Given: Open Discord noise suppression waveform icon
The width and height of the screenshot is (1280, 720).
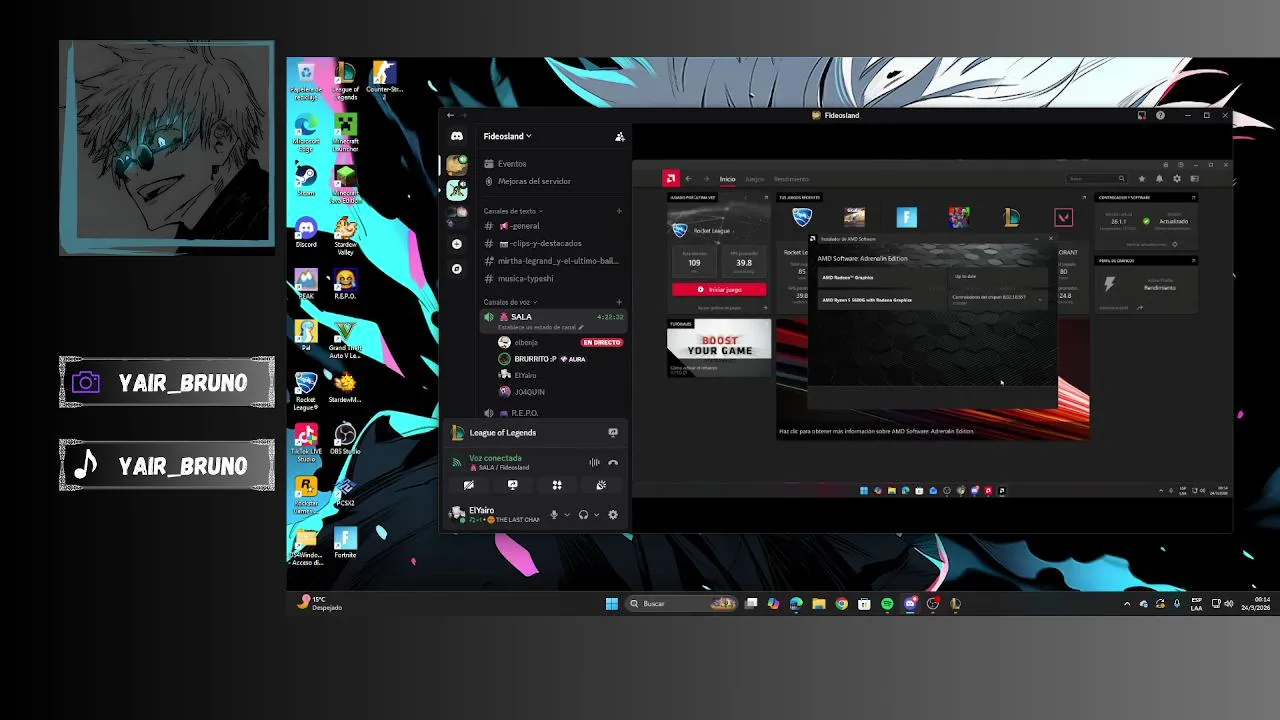Looking at the screenshot, I should tap(594, 462).
